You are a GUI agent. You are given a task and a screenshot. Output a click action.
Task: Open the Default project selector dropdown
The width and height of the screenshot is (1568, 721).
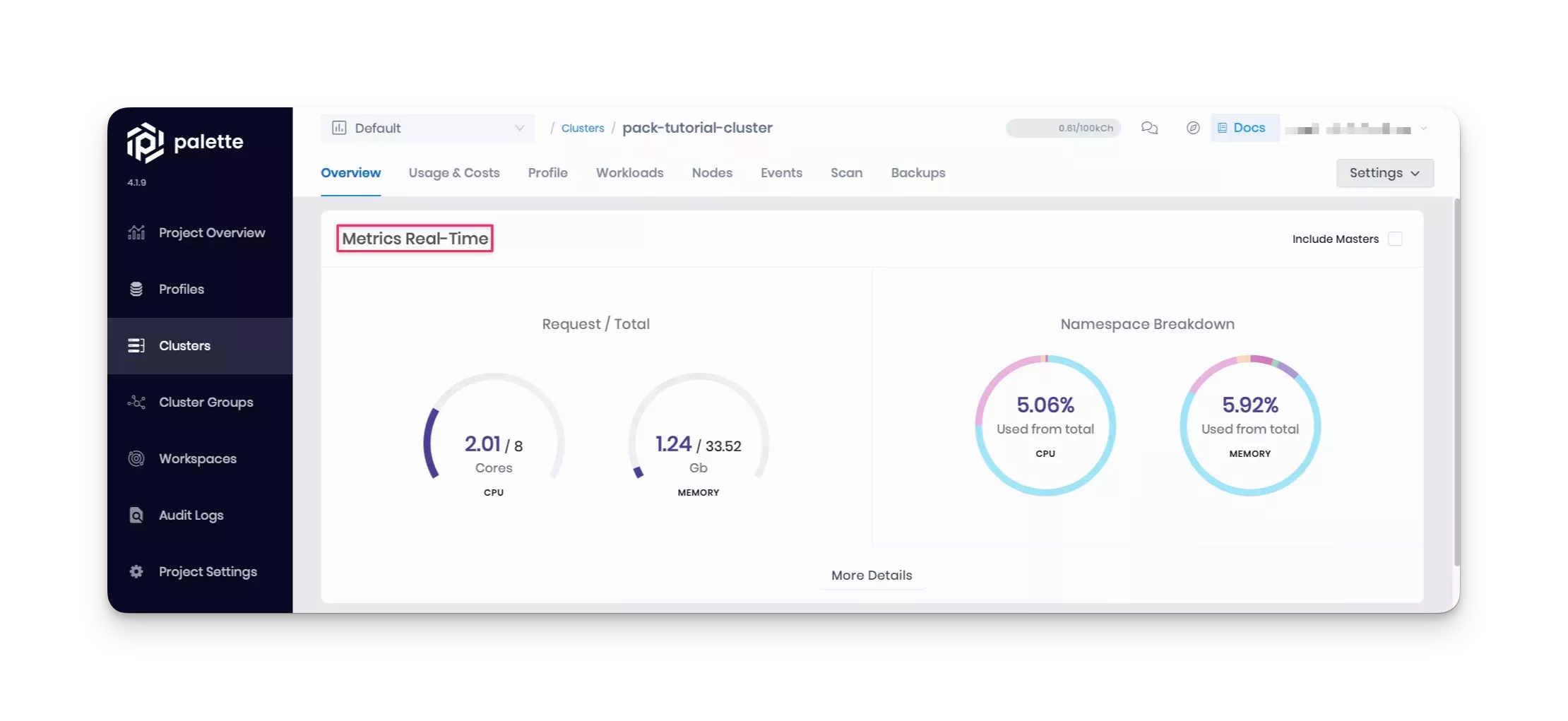tap(428, 128)
